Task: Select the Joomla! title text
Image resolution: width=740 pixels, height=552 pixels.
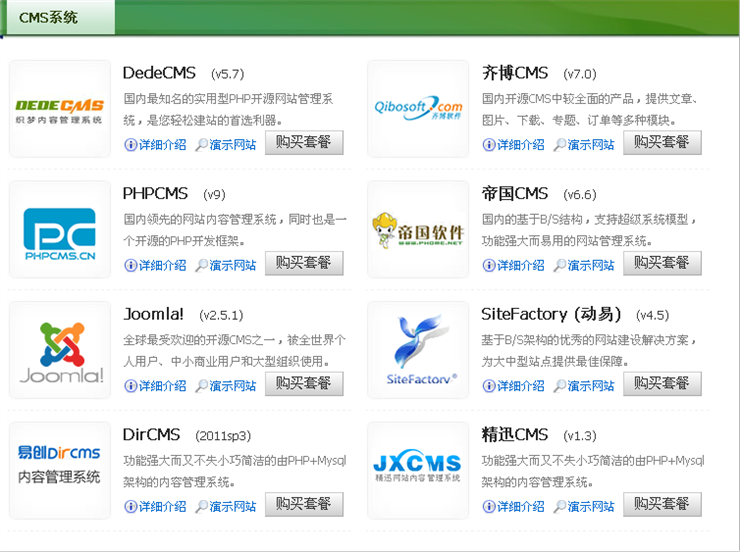Action: pos(153,314)
